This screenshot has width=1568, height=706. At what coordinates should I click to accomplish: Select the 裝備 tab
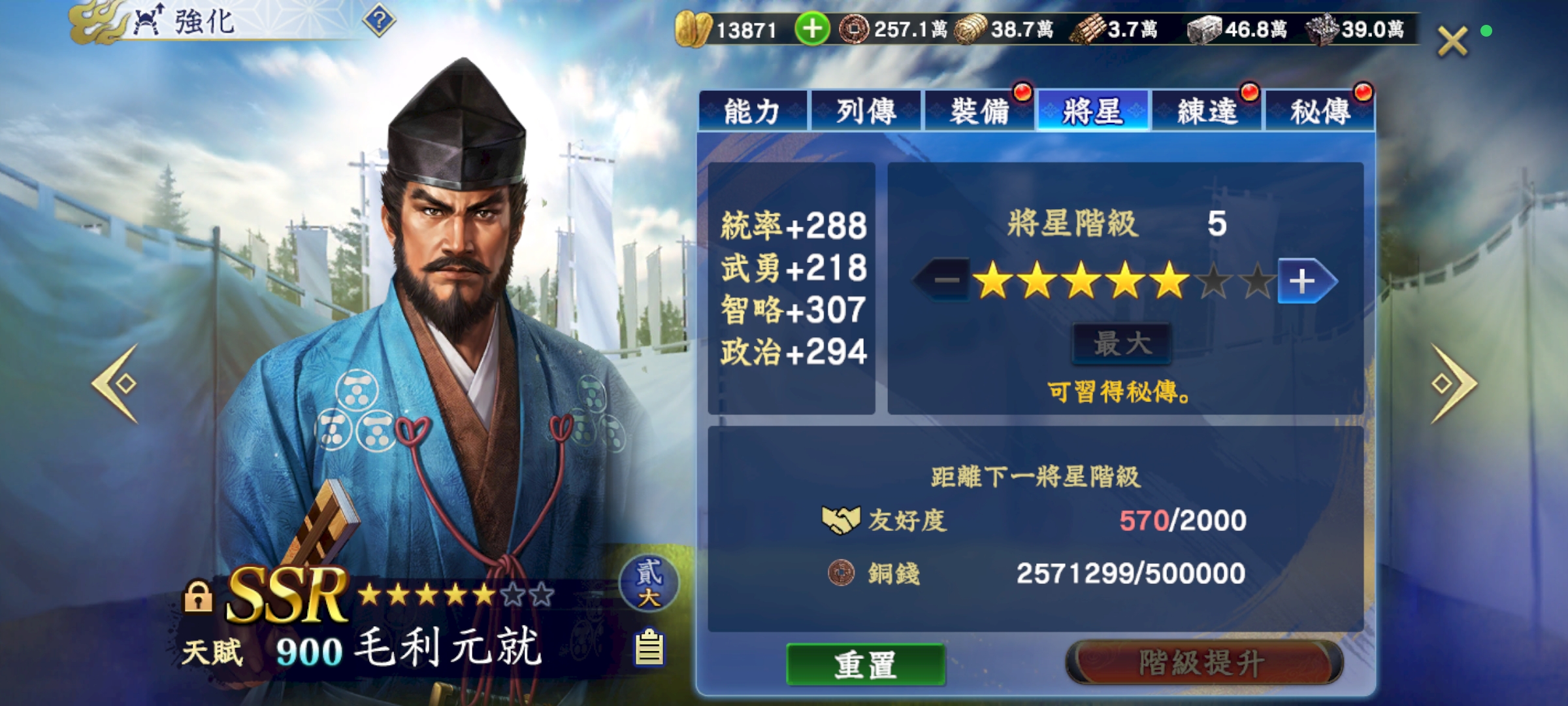pos(979,111)
